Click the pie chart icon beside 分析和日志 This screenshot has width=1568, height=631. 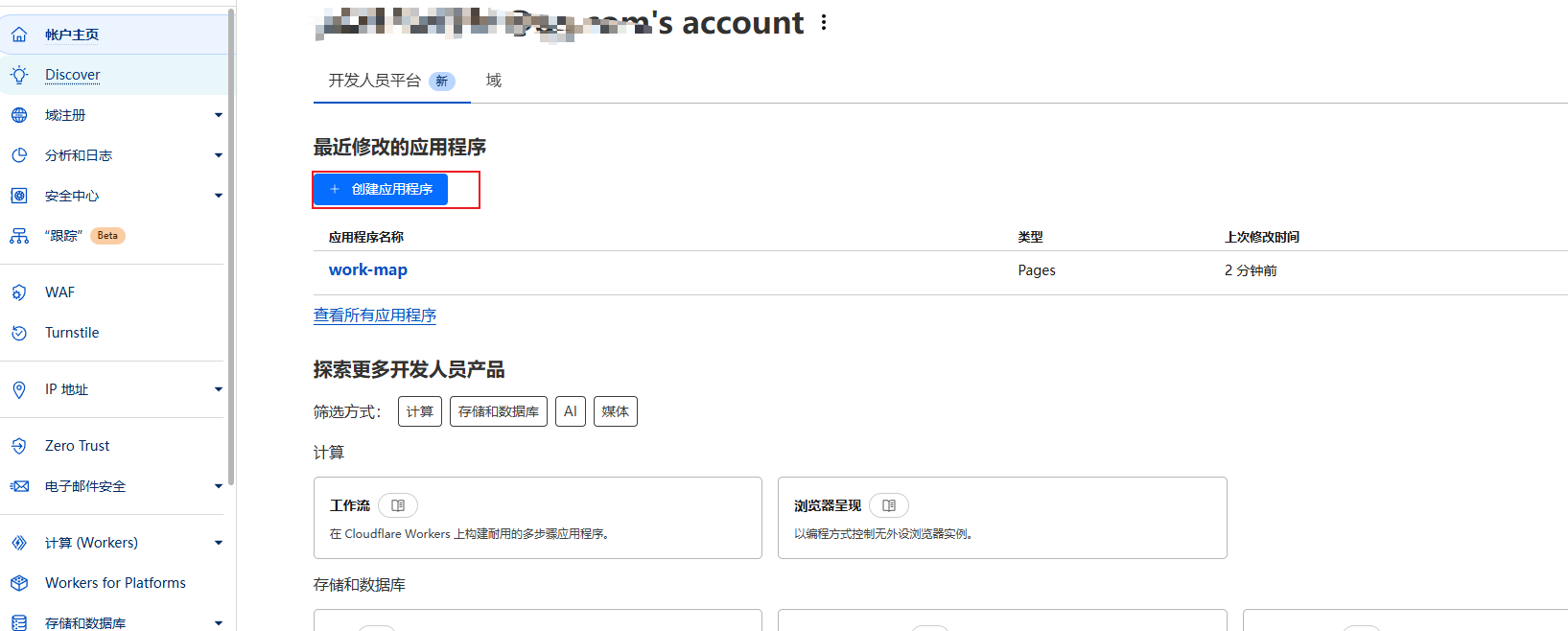(19, 155)
